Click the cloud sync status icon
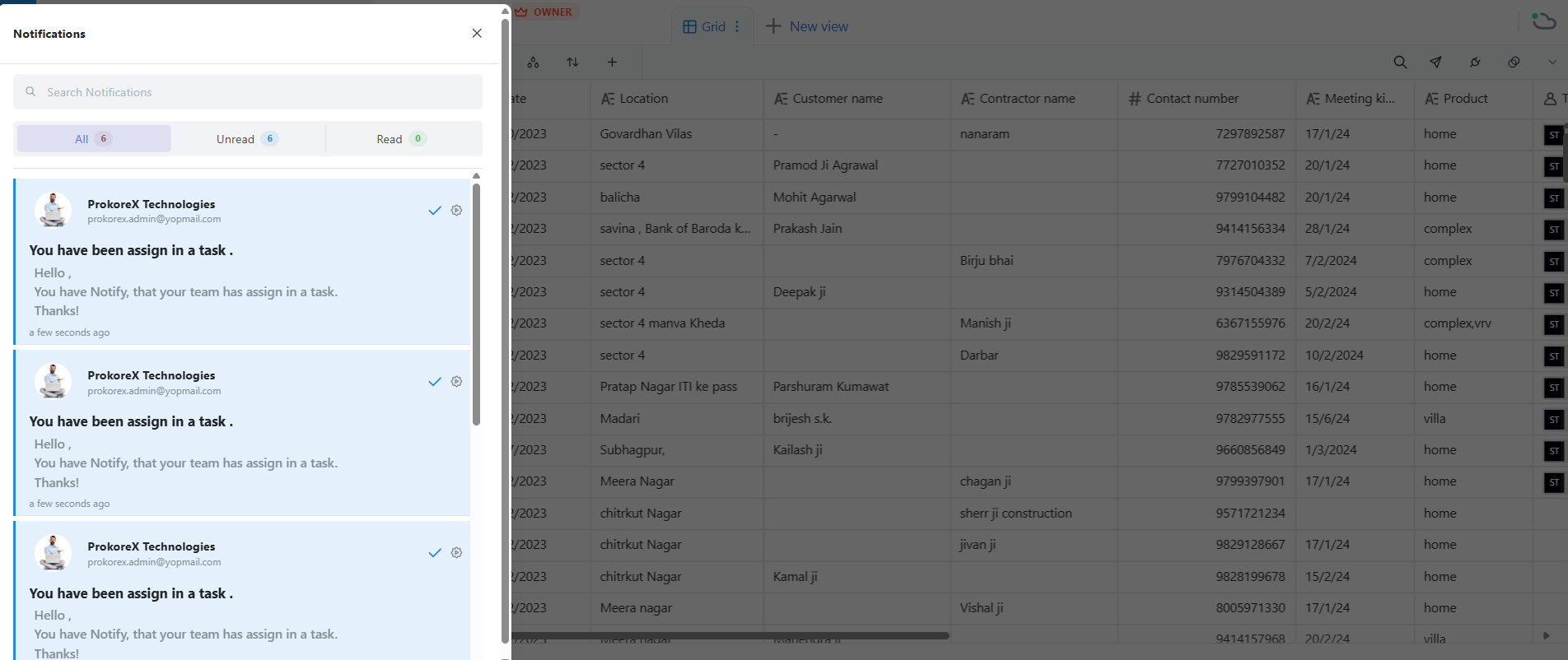Image resolution: width=1568 pixels, height=660 pixels. [1543, 21]
